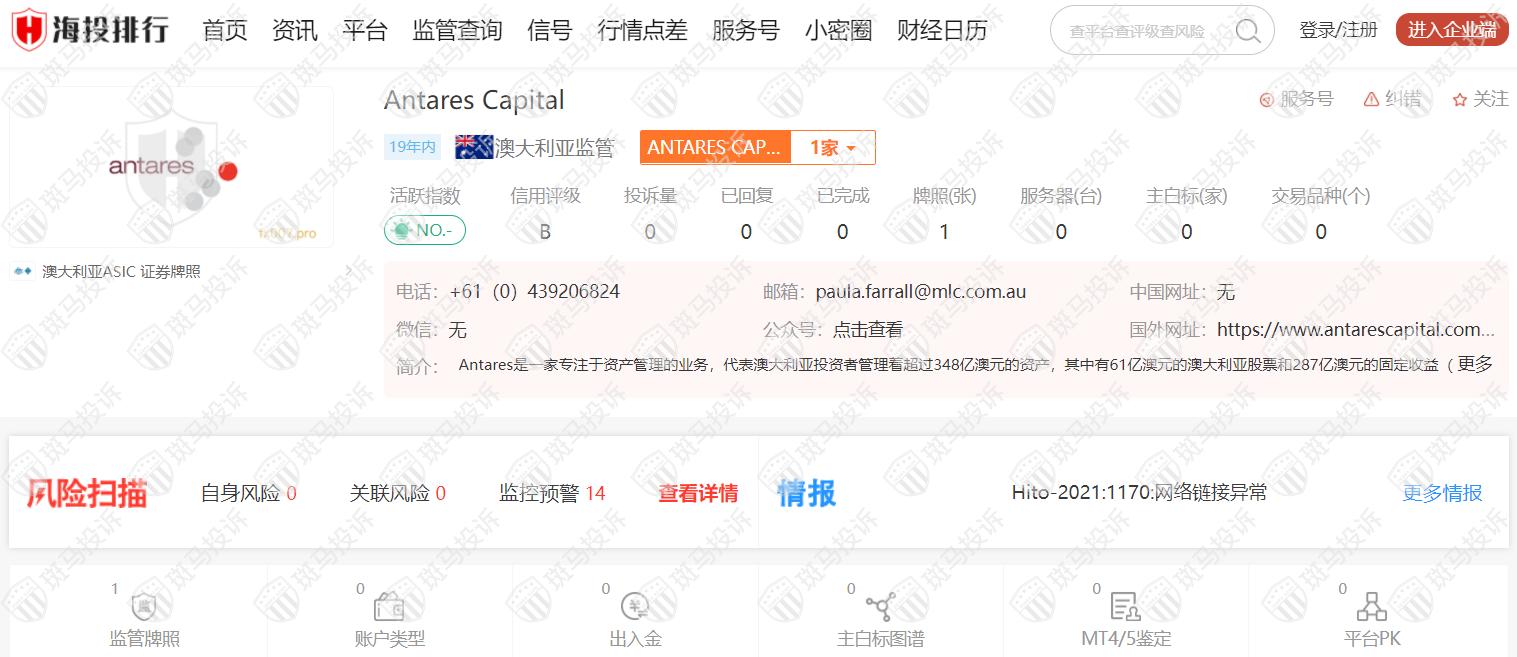Click the Antares logo thumbnail
Image resolution: width=1517 pixels, height=657 pixels.
coord(171,167)
